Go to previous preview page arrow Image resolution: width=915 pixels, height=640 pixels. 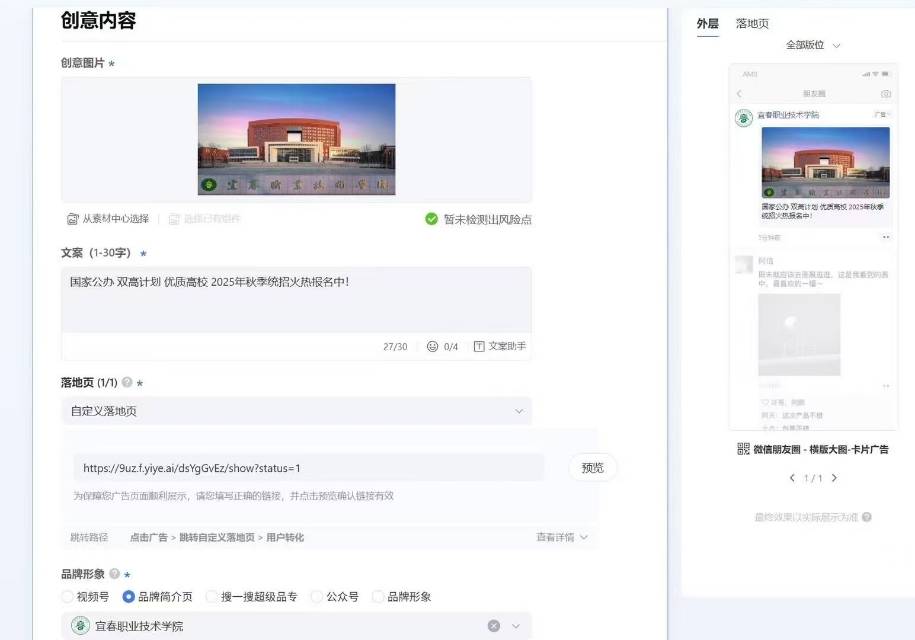click(792, 478)
